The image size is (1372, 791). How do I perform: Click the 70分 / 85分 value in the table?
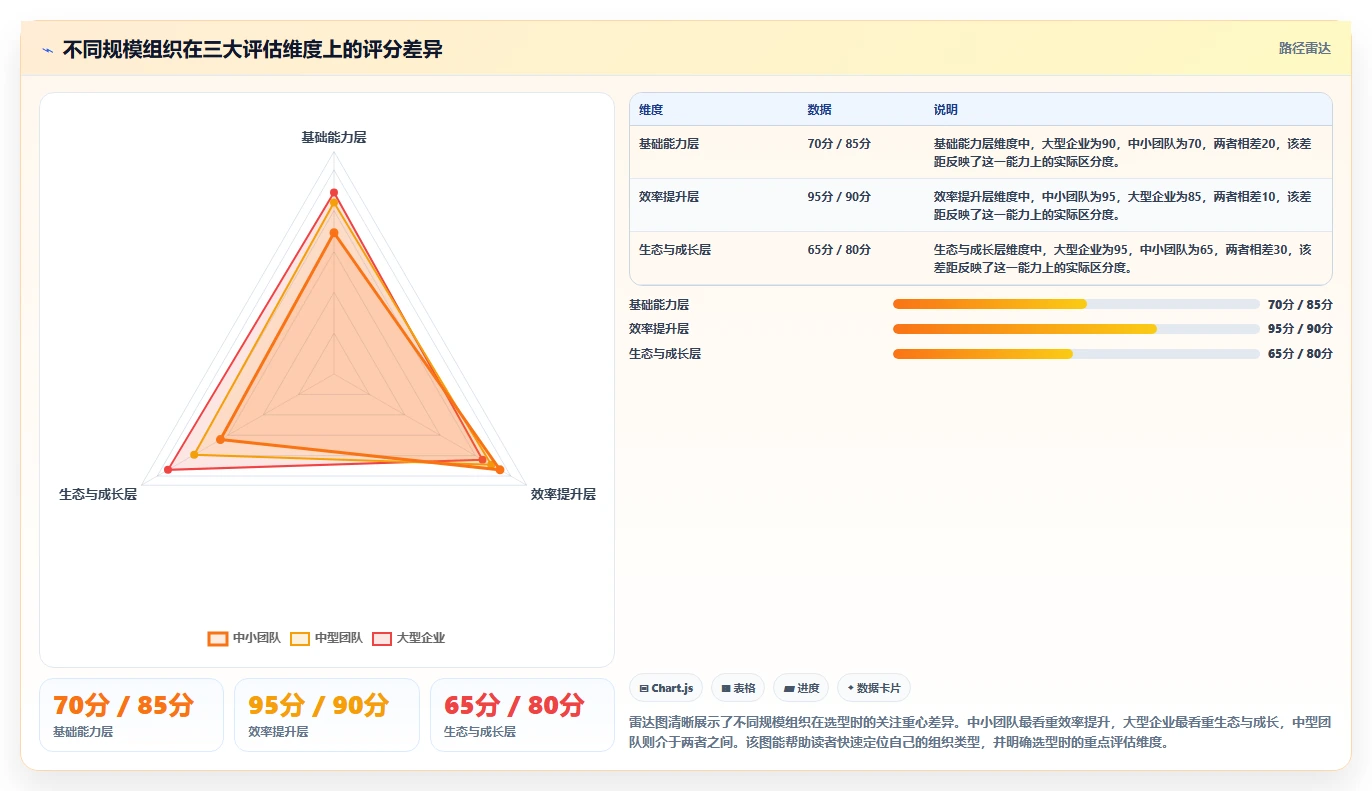tap(839, 144)
